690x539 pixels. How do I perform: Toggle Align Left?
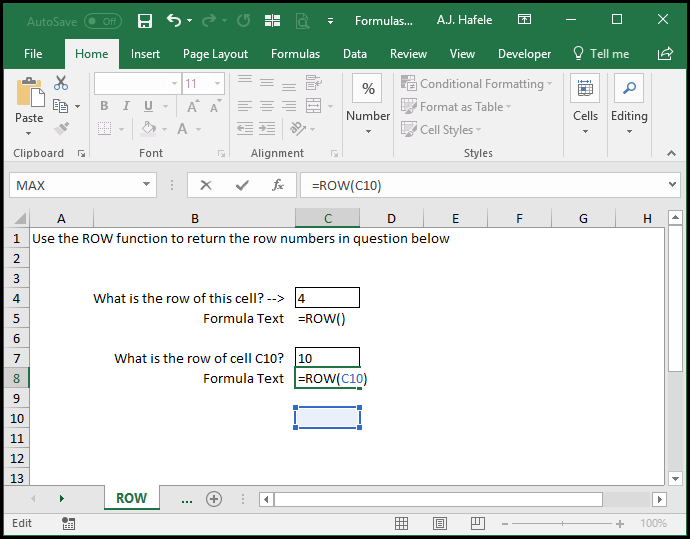click(245, 106)
